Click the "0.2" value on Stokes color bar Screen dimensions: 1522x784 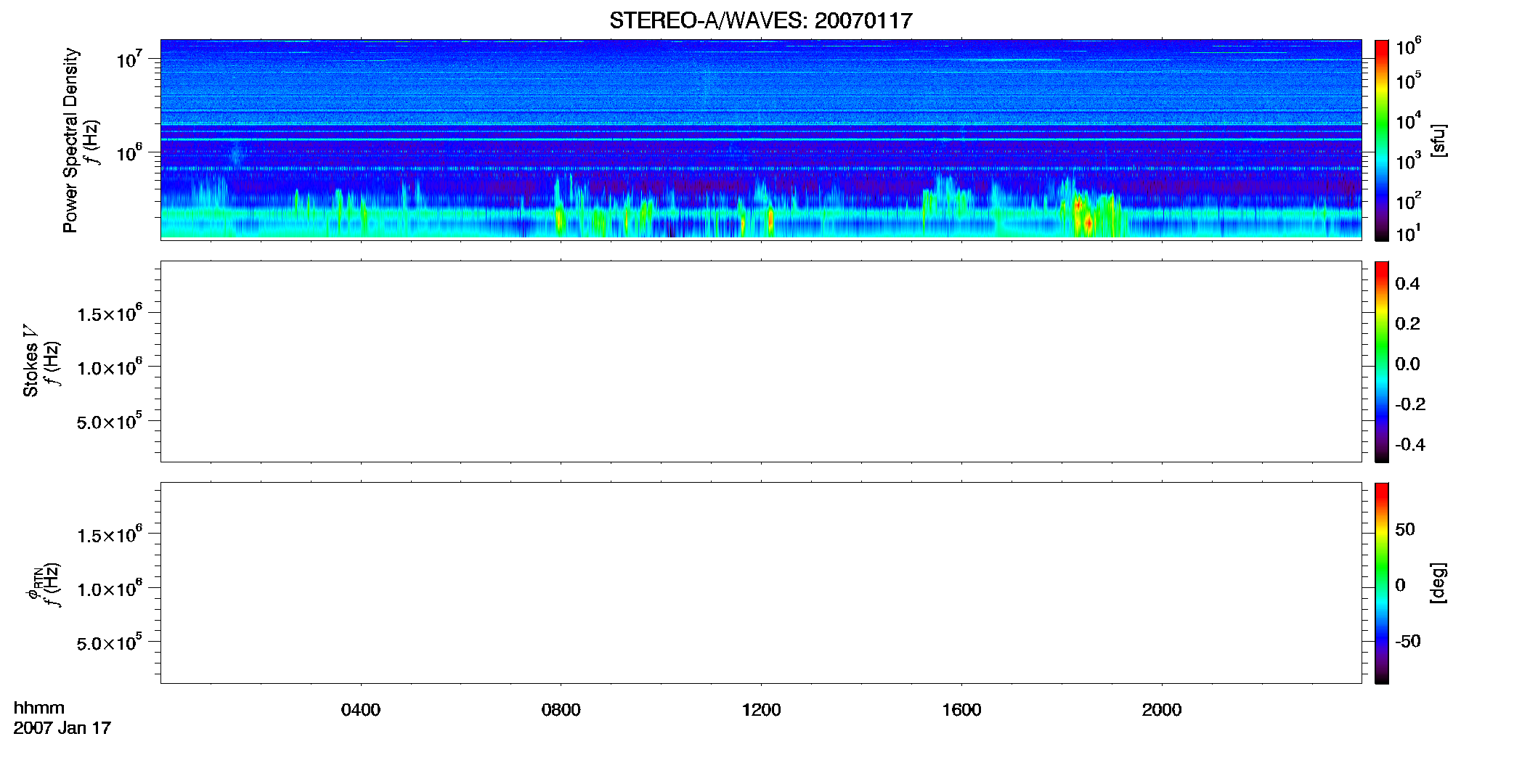tap(1407, 324)
